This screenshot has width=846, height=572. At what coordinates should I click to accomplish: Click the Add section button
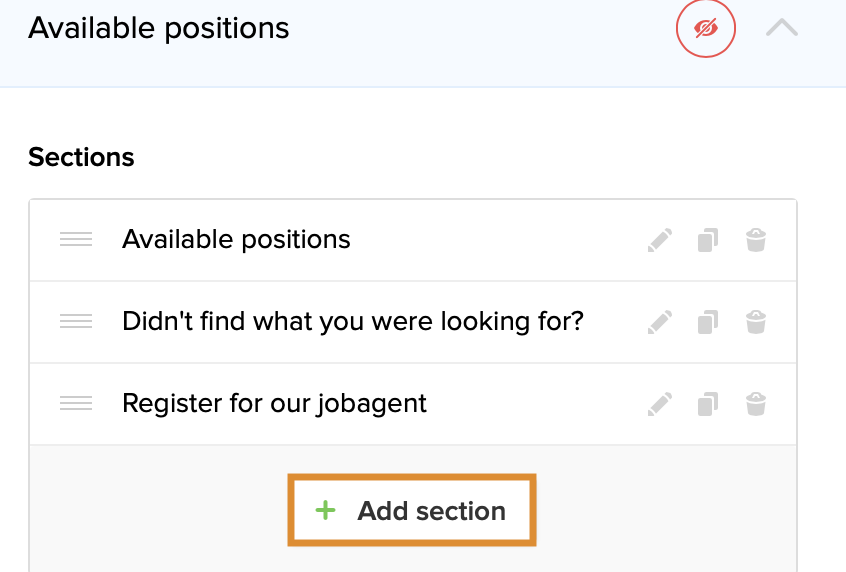tap(413, 511)
